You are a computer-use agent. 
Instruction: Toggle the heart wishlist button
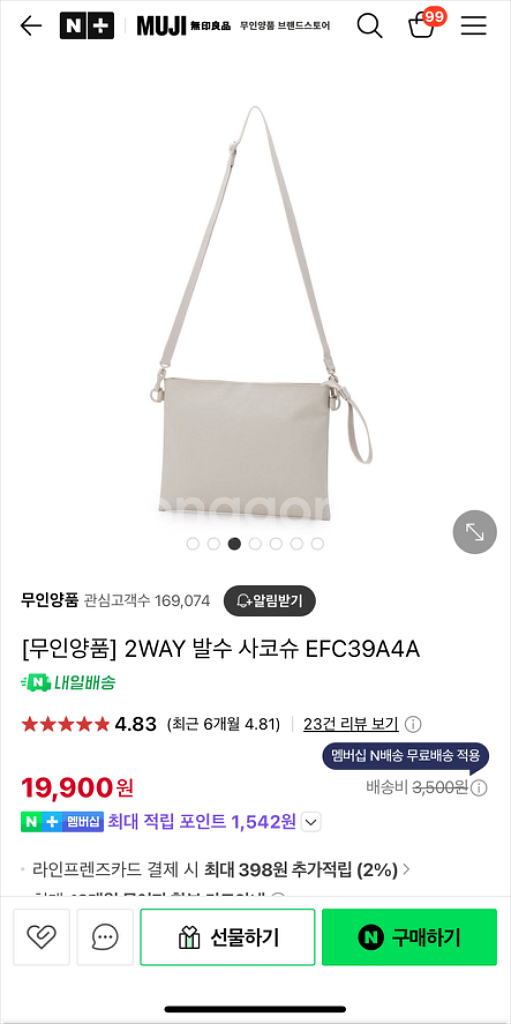coord(41,937)
